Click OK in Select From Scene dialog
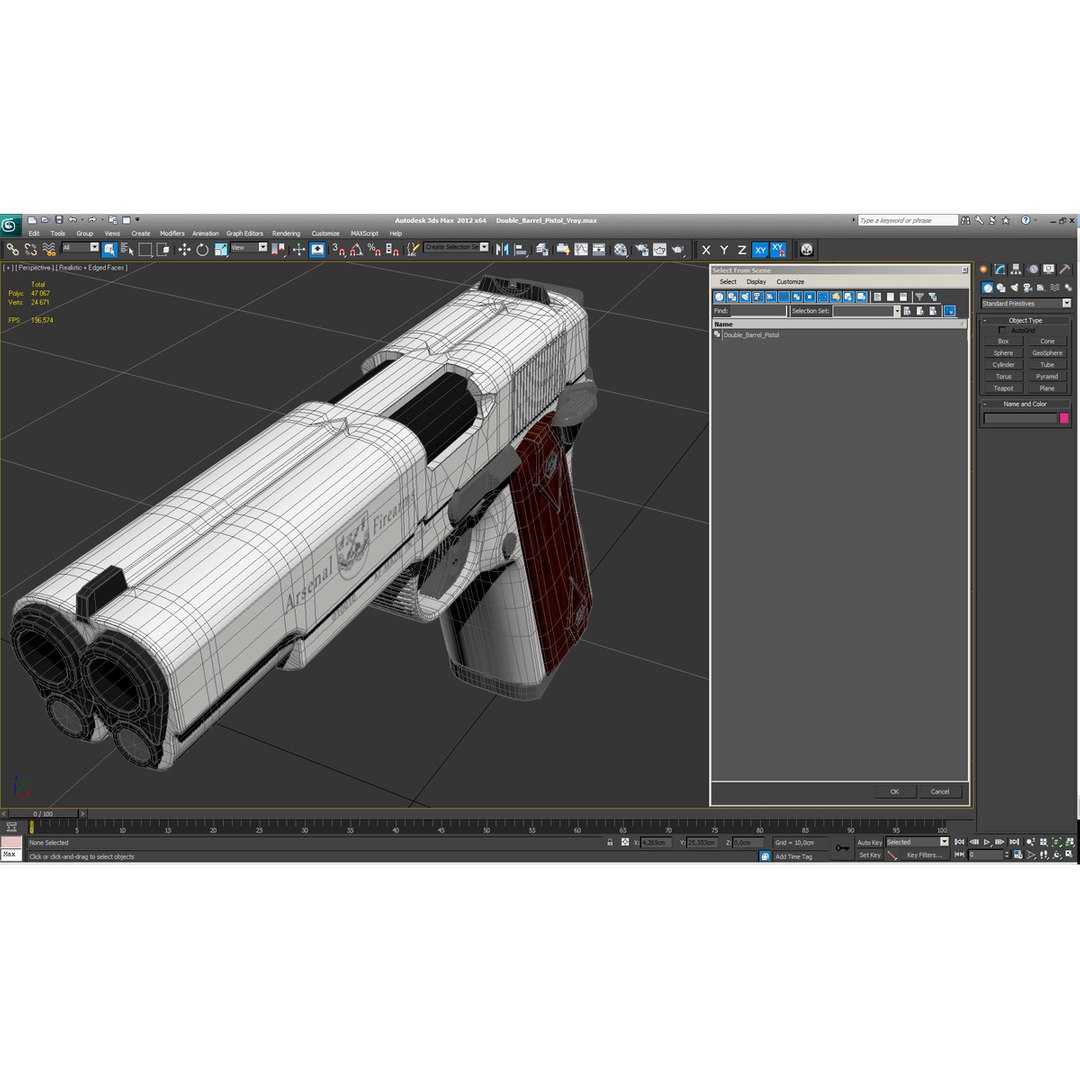Image resolution: width=1080 pixels, height=1080 pixels. pyautogui.click(x=894, y=791)
